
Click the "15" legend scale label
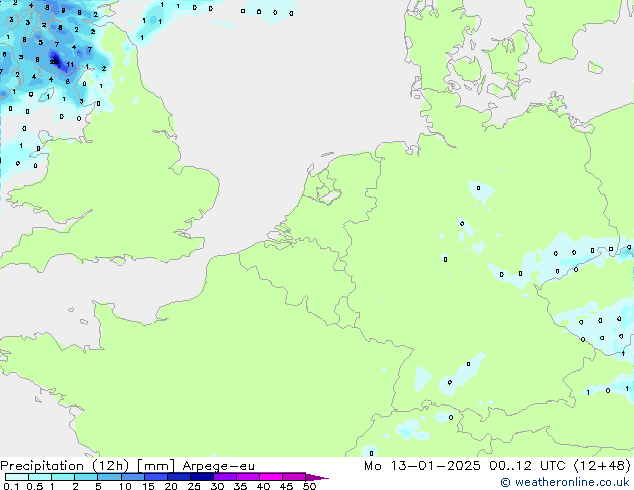pos(148,486)
